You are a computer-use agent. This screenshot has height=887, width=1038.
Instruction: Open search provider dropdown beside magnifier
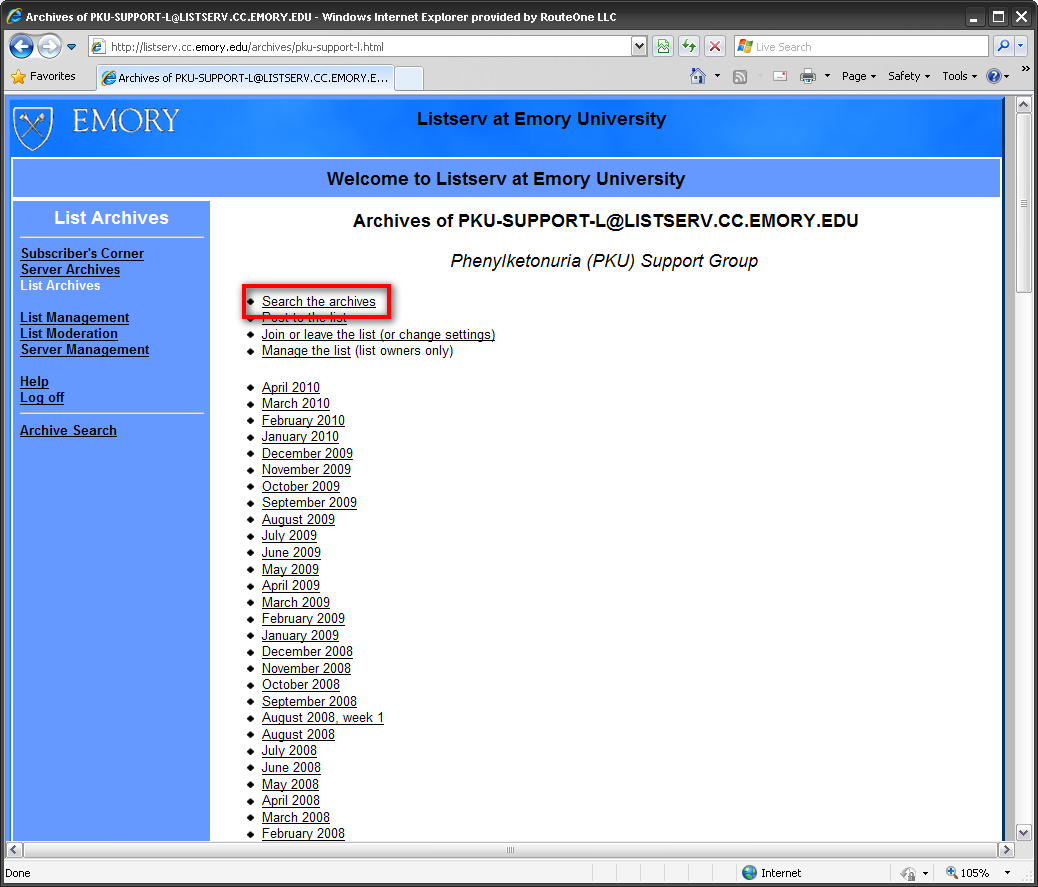coord(1020,46)
